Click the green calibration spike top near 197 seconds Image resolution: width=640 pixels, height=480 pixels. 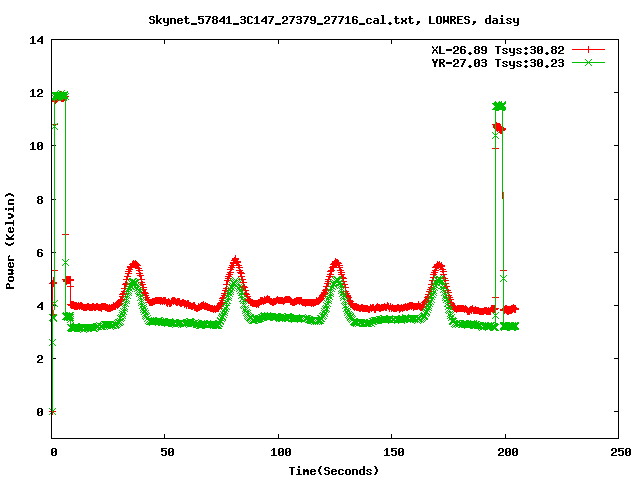coord(499,106)
